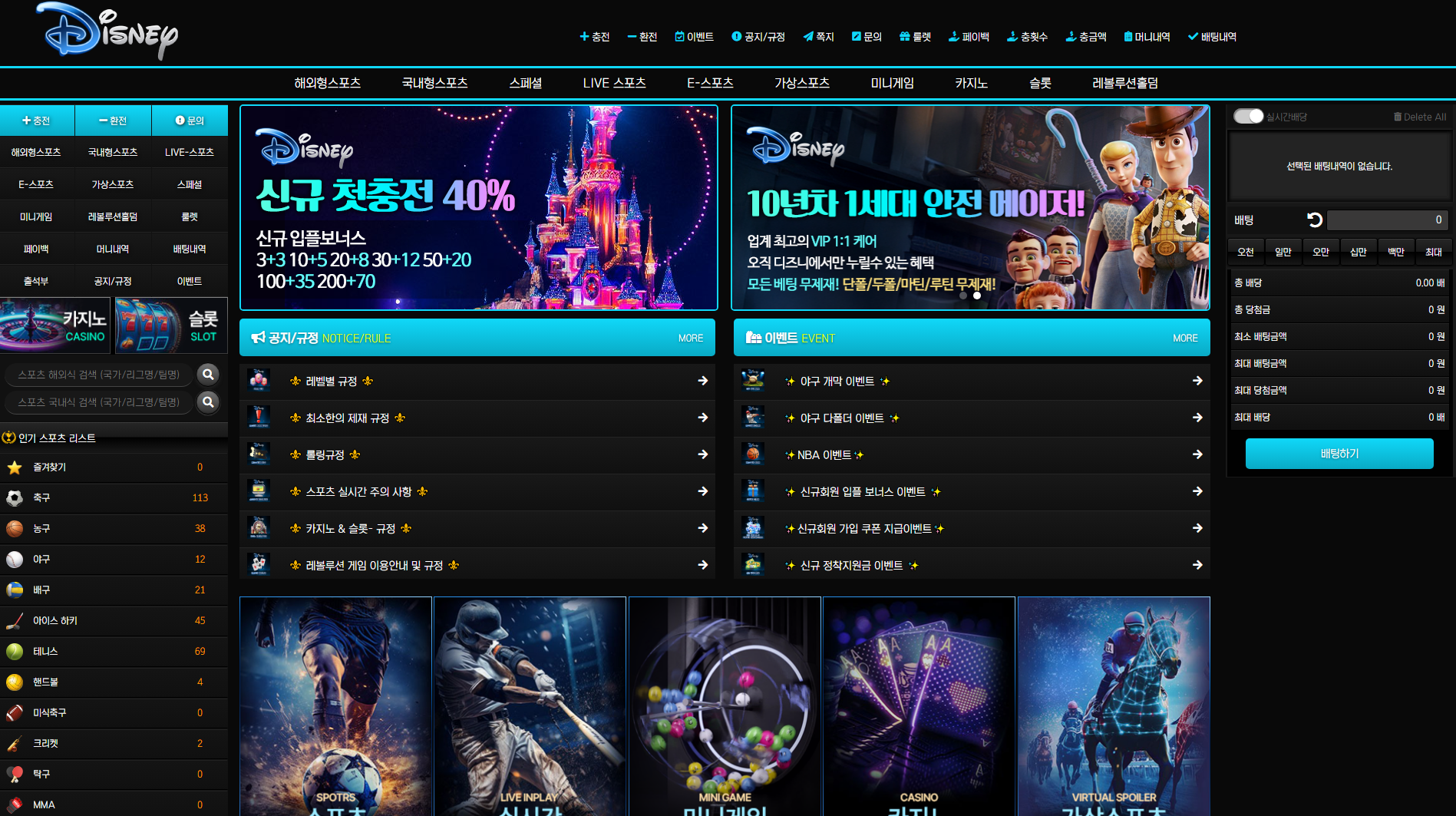Click the 카지노 CASINO roulette image
The width and height of the screenshot is (1456, 816).
(x=56, y=325)
